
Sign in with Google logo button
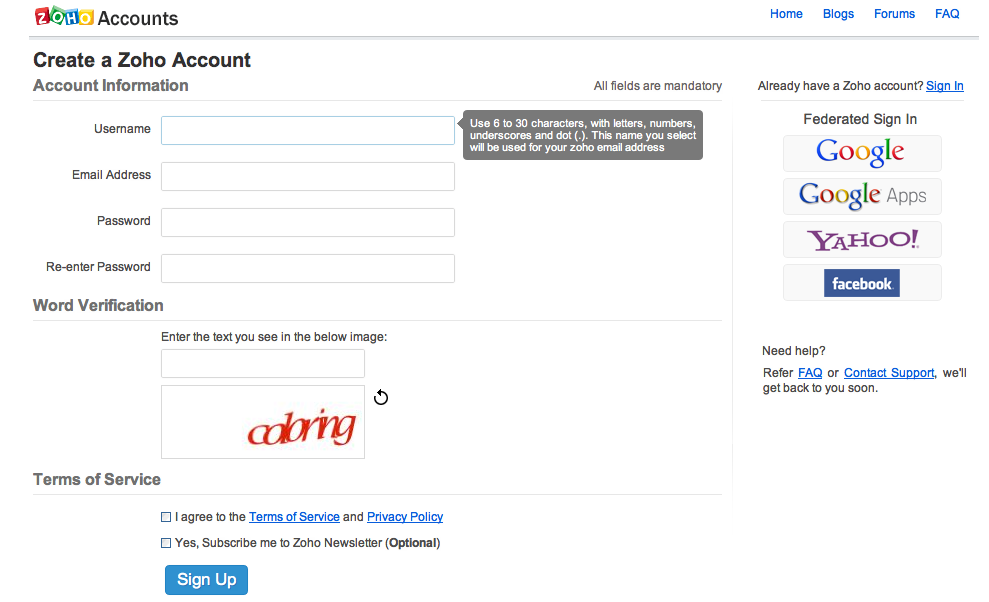(x=862, y=153)
